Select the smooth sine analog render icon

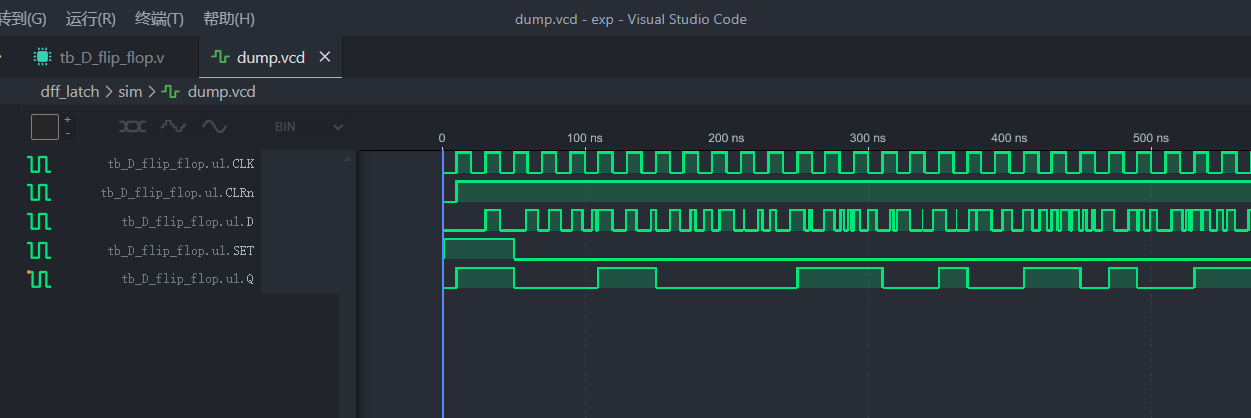tap(214, 127)
